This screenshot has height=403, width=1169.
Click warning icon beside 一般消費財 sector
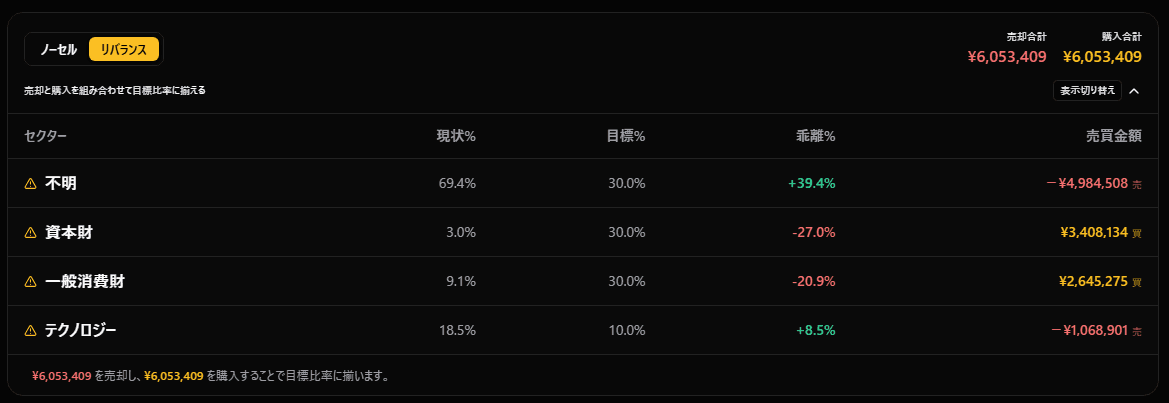point(30,281)
